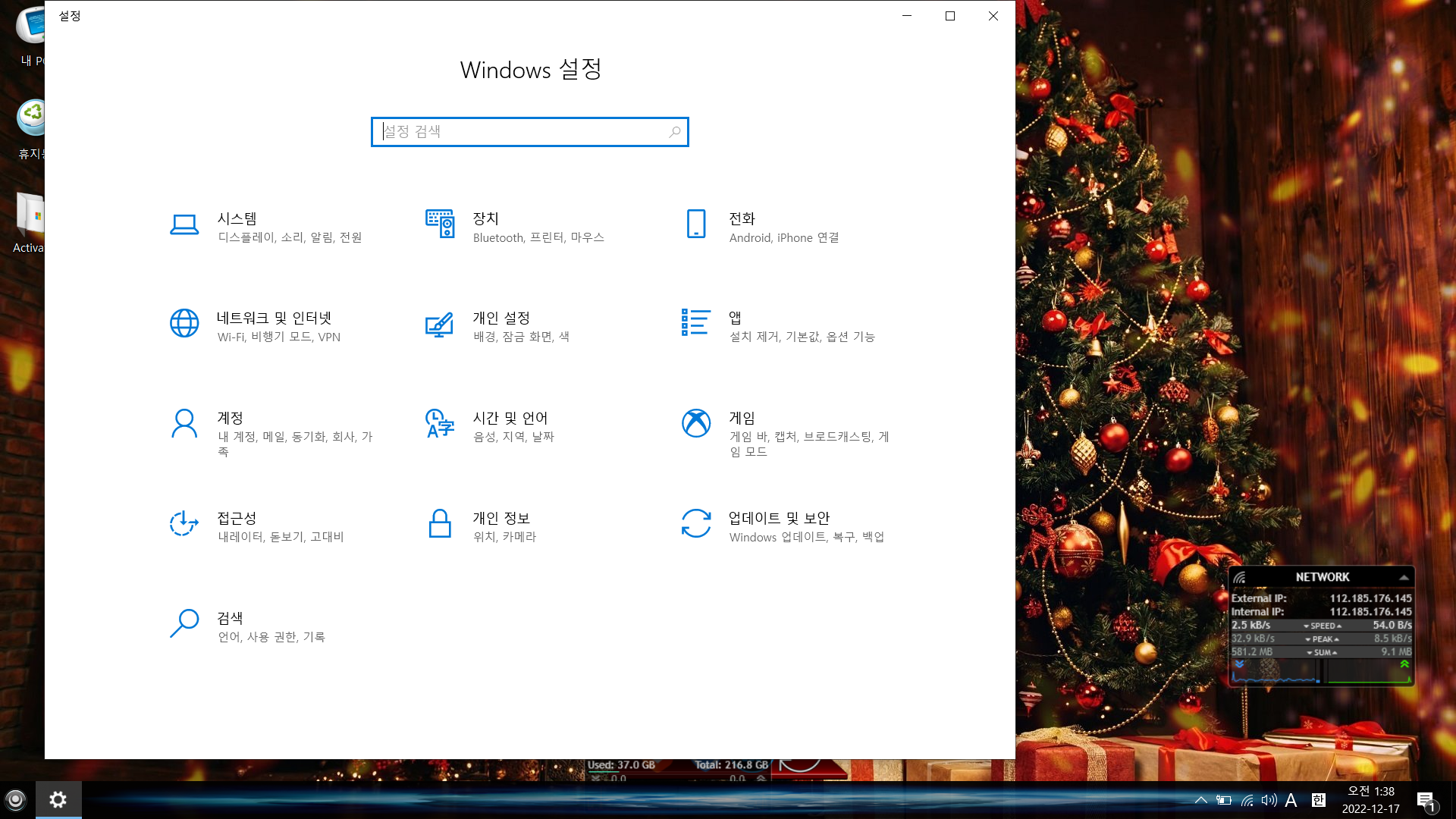Screen dimensions: 1456x819
Task: Open the 업데이트 및 보안 title link
Action: [x=780, y=518]
